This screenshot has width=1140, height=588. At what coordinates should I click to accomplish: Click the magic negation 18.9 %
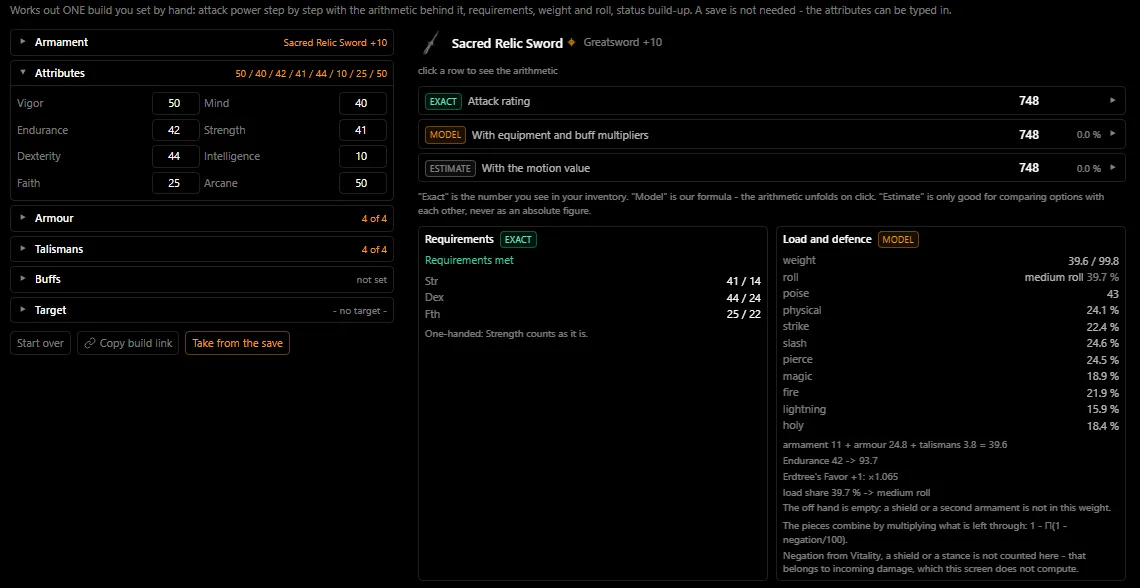1102,376
